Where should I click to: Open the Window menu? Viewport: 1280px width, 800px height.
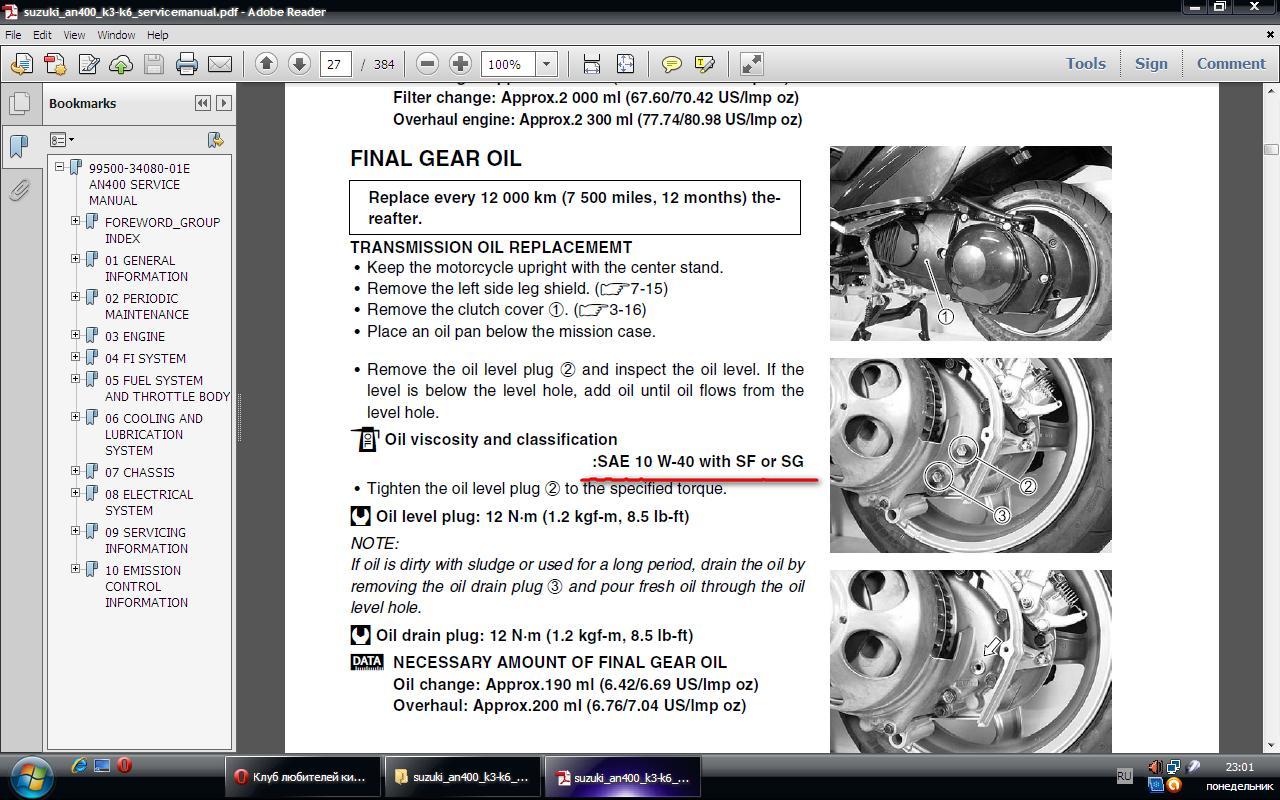click(116, 35)
